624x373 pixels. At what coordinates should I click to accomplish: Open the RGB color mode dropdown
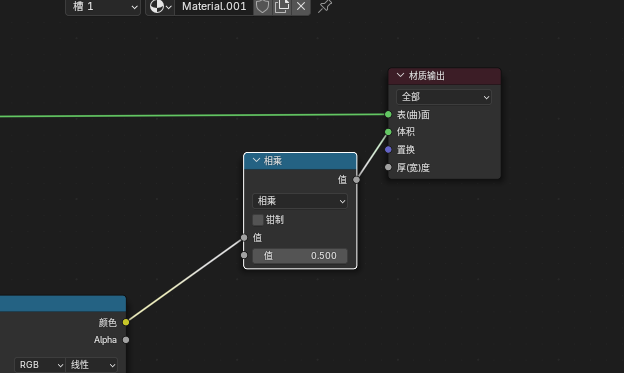point(40,365)
